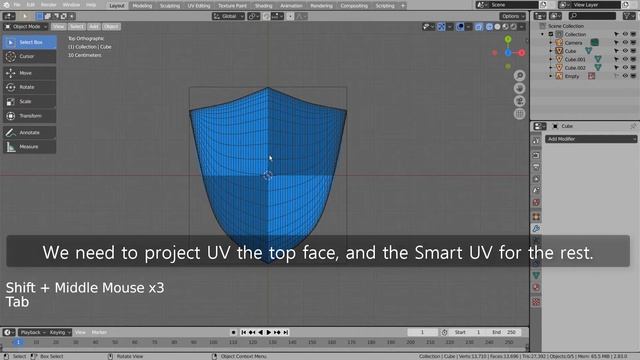
Task: Switch to the UV Editing workspace tab
Action: click(x=199, y=6)
